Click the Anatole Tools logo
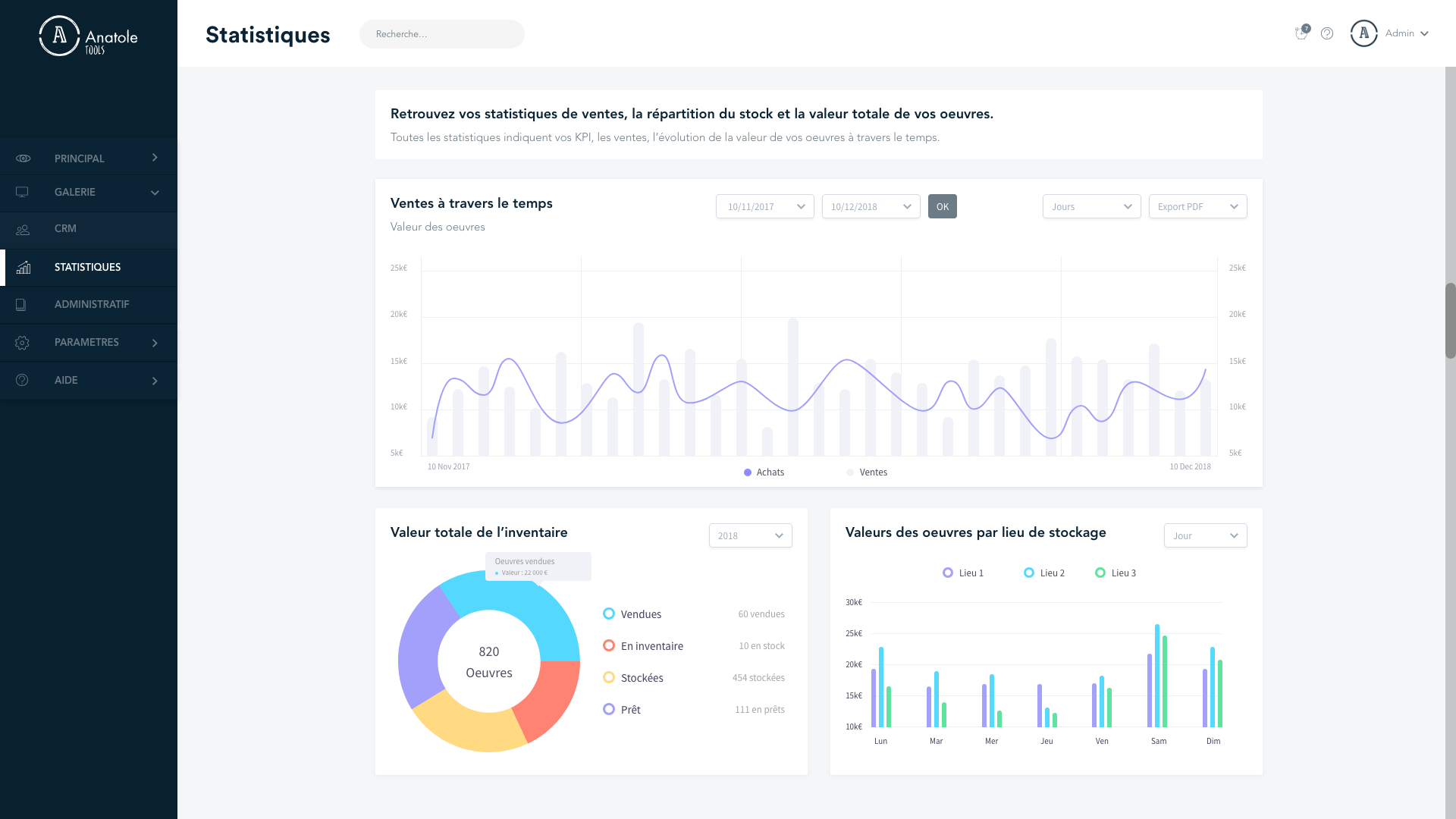This screenshot has height=819, width=1456. coord(88,36)
